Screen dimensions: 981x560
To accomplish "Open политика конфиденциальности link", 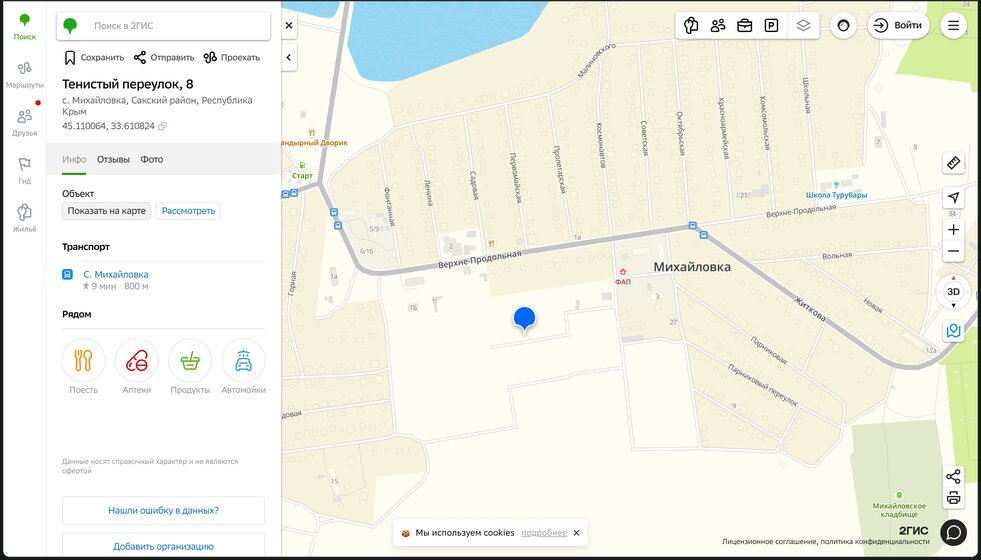I will click(x=875, y=542).
